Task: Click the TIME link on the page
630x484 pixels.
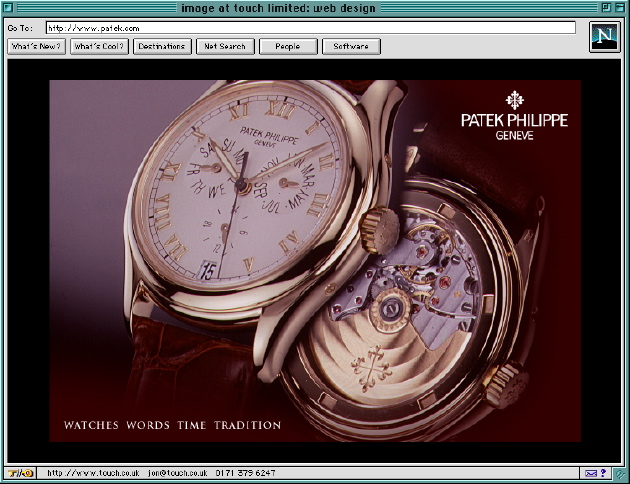Action: [x=192, y=425]
